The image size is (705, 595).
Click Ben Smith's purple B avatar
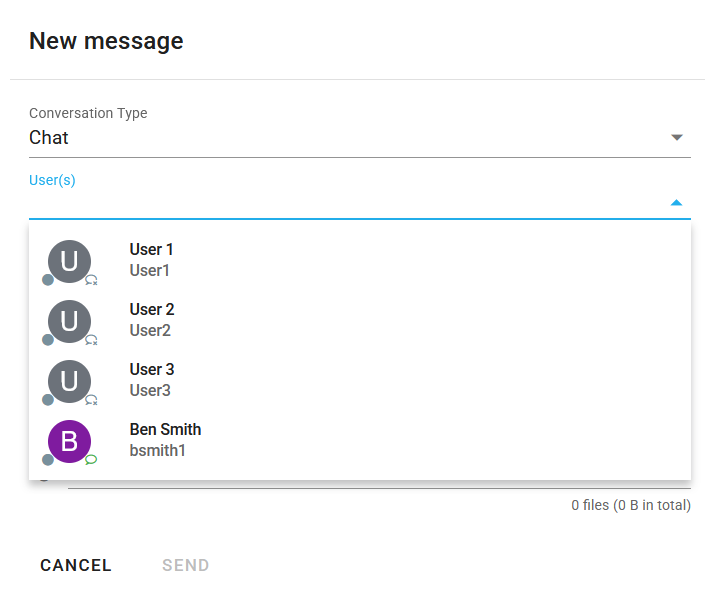click(69, 441)
